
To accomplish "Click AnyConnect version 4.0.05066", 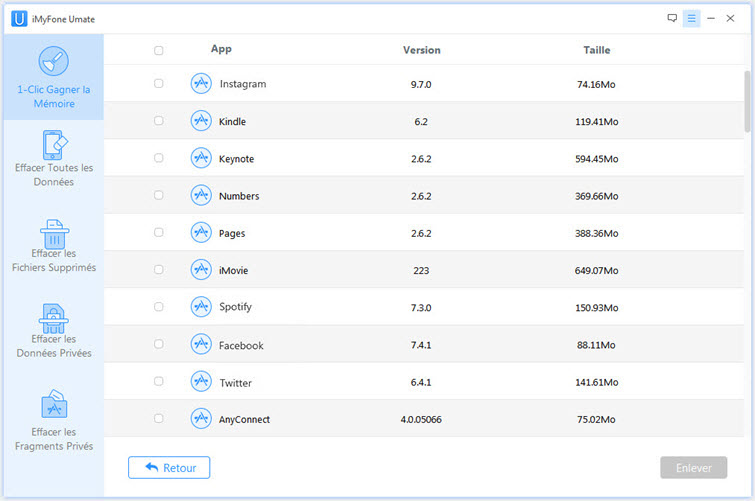I will tap(421, 420).
